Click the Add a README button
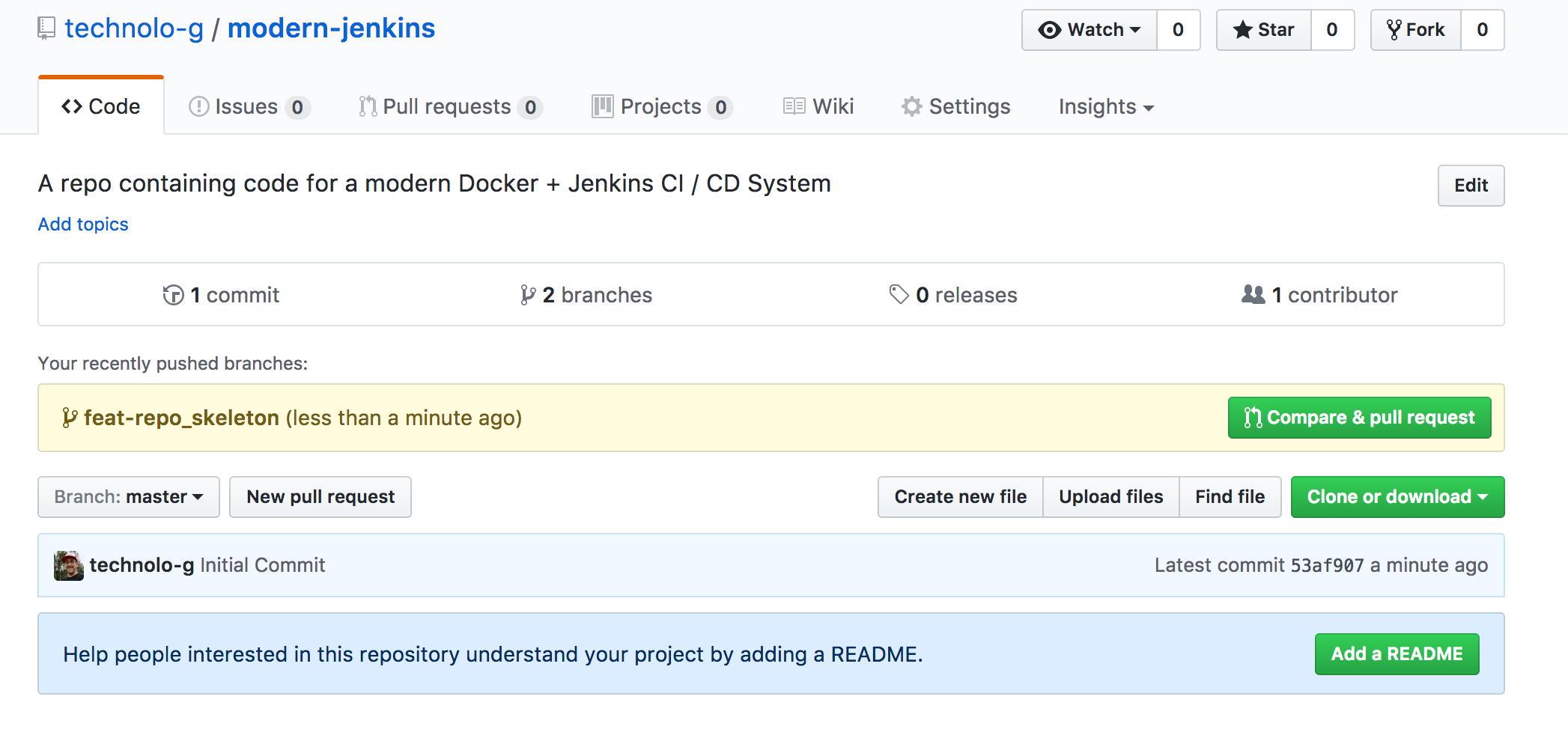Image resolution: width=1568 pixels, height=744 pixels. coord(1397,654)
